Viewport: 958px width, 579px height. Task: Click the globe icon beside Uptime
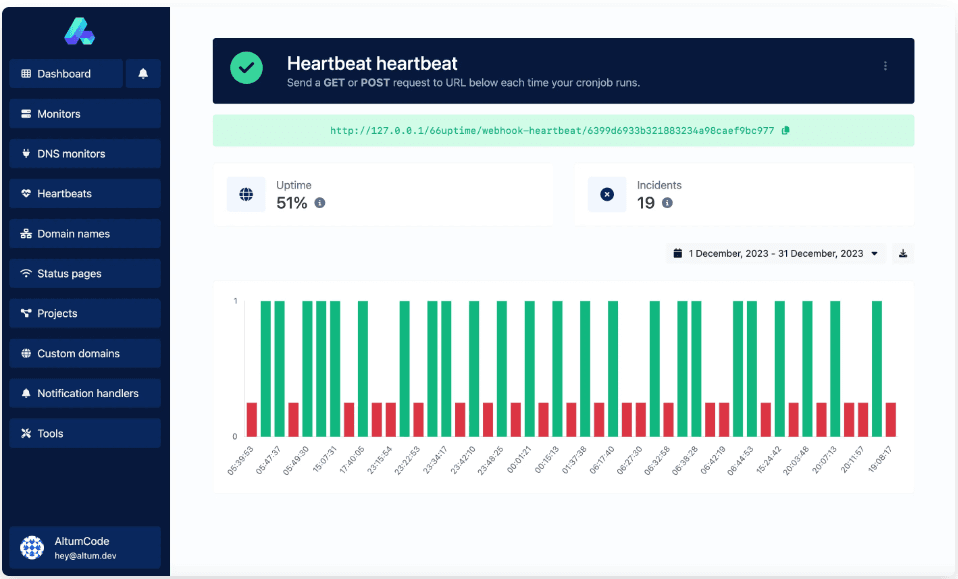pos(246,194)
